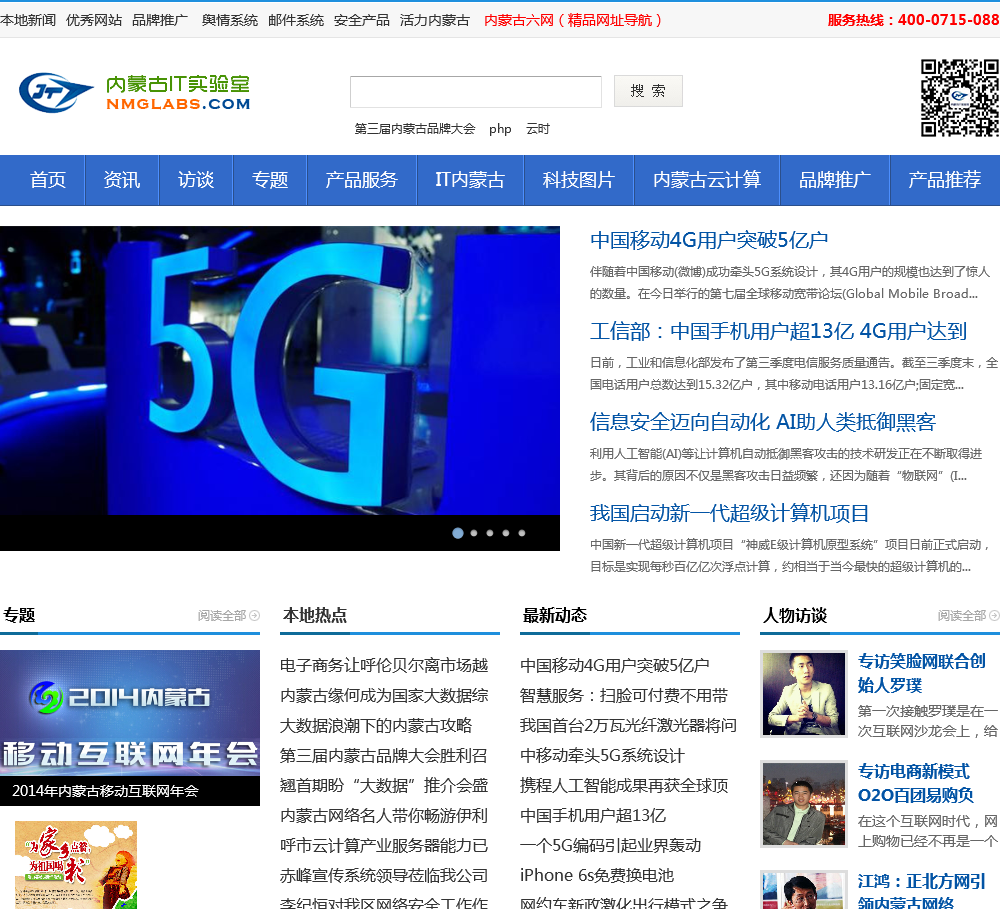Open headline 信息安全迈向自动化 AI助人类抵御黑客
Image resolution: width=1000 pixels, height=909 pixels.
pyautogui.click(x=763, y=422)
